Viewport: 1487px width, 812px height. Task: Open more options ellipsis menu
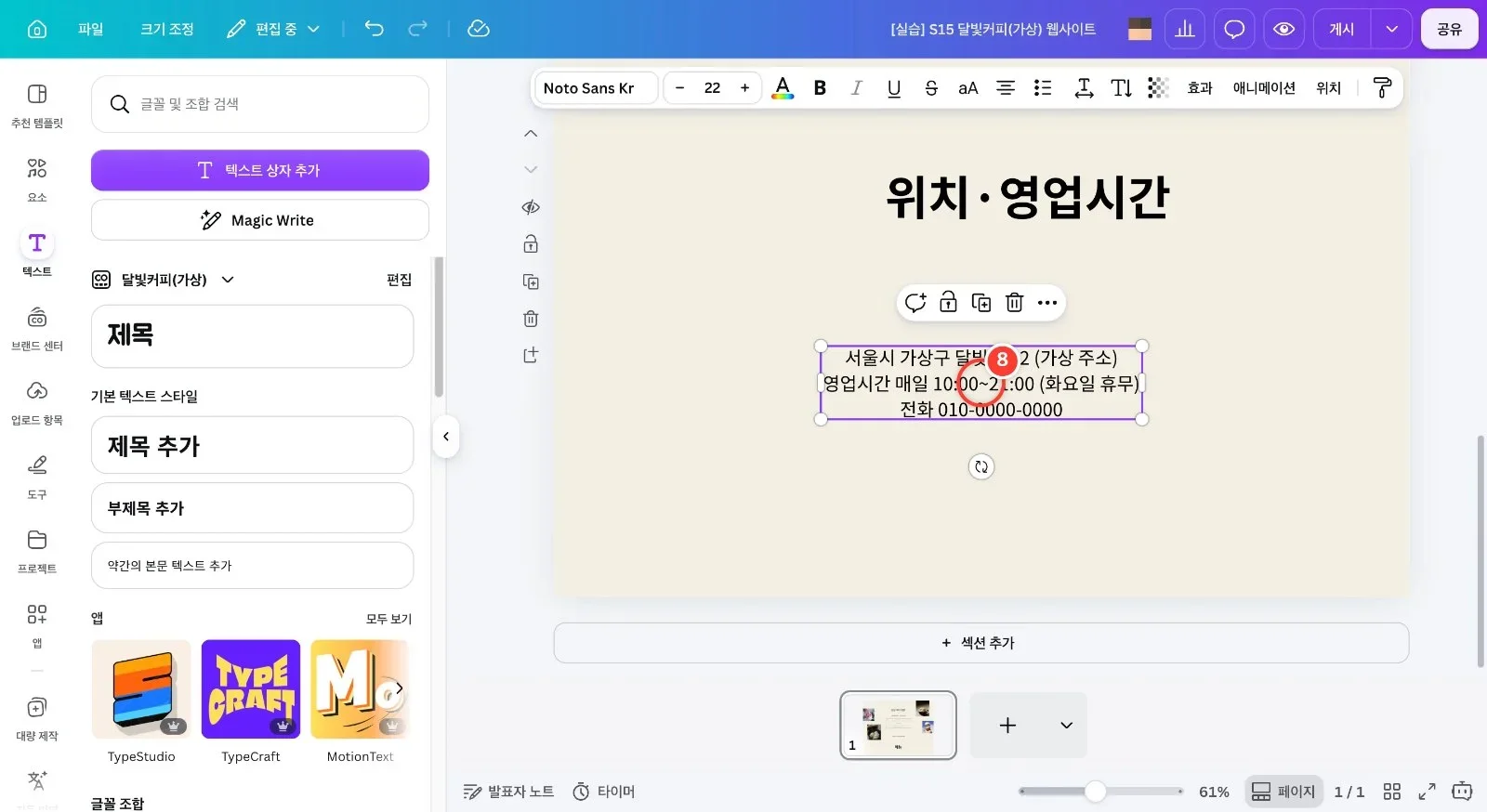[1047, 303]
